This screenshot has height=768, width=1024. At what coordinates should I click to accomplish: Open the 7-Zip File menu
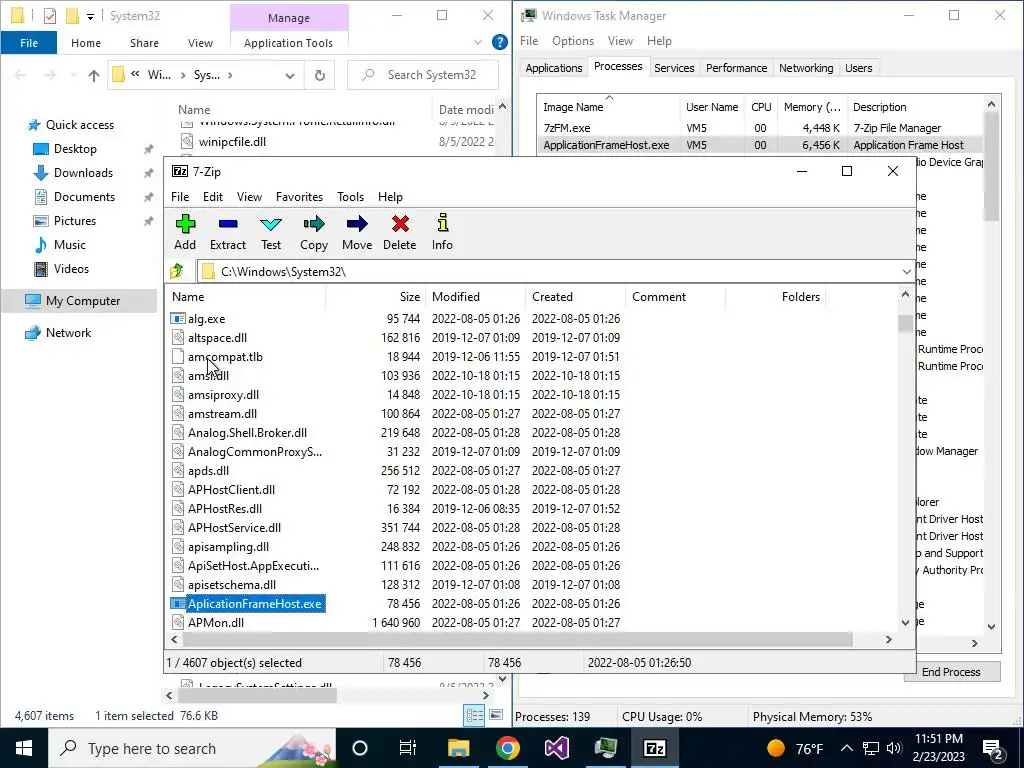pyautogui.click(x=180, y=197)
